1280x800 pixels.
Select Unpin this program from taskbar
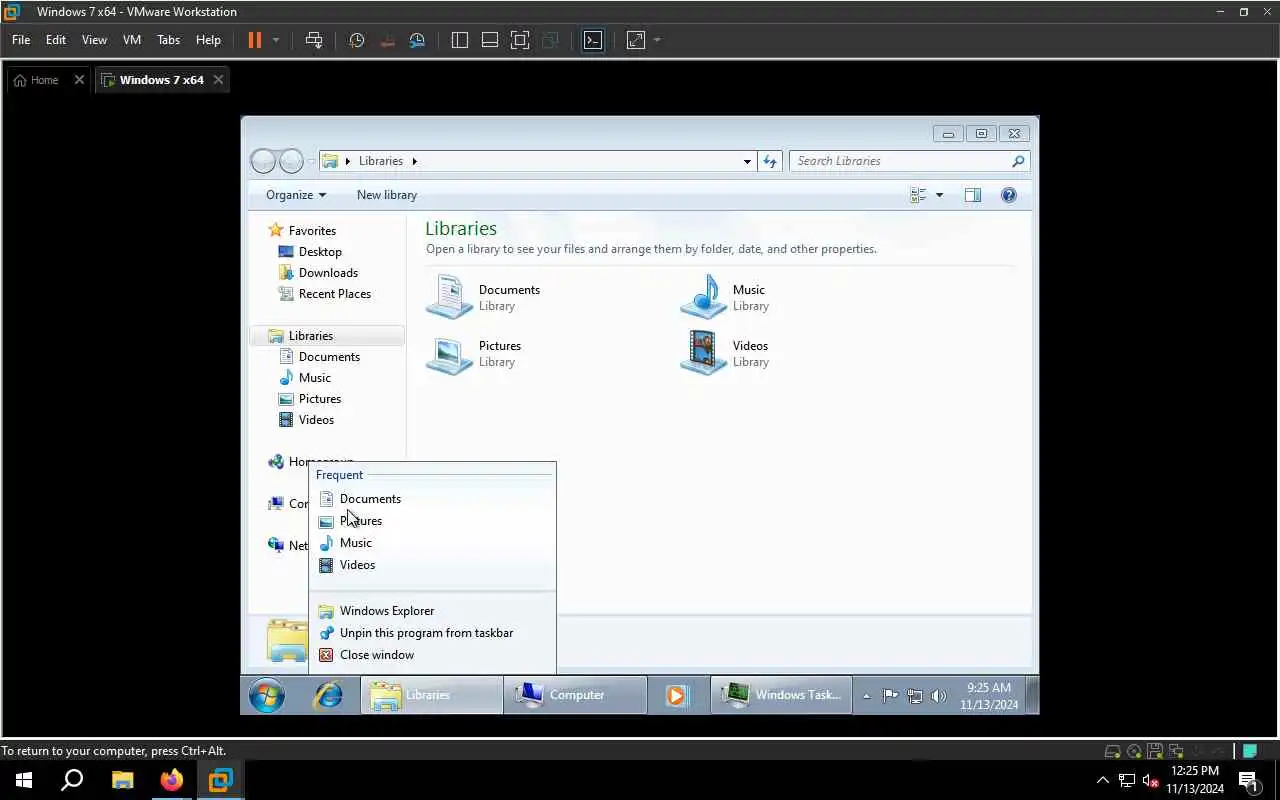click(432, 633)
